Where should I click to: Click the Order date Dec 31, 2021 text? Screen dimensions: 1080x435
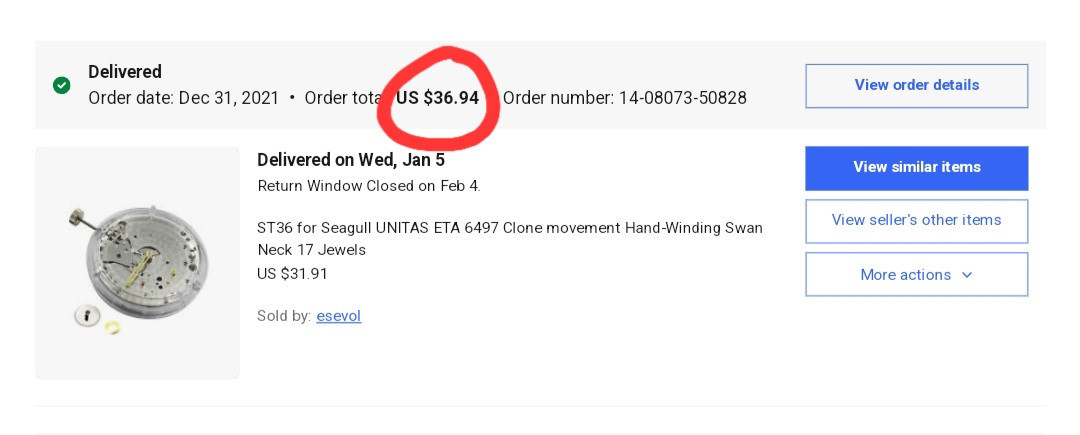point(183,98)
